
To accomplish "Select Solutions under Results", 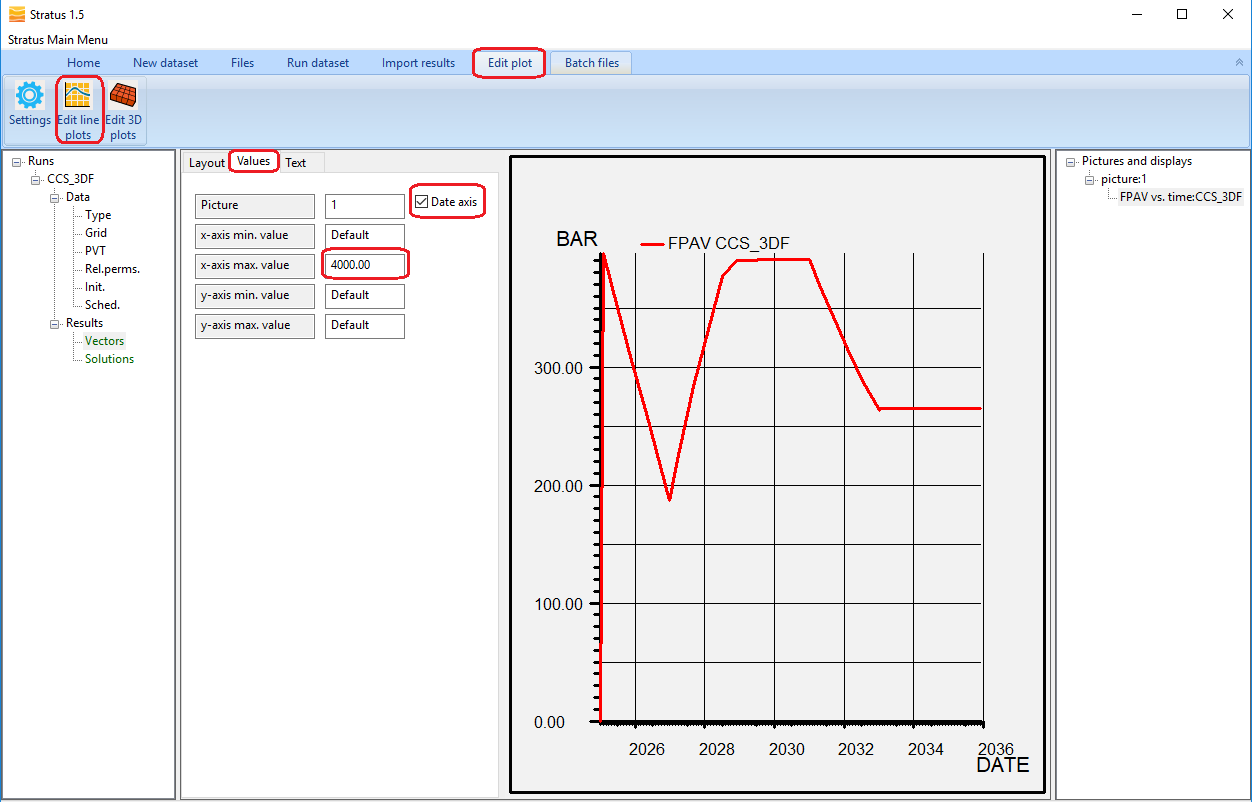I will coord(109,359).
